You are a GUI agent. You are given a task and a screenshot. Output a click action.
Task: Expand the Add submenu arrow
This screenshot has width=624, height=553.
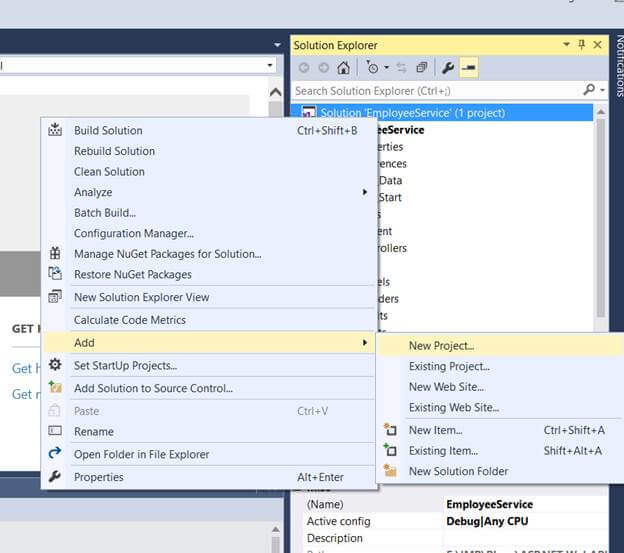(x=365, y=343)
